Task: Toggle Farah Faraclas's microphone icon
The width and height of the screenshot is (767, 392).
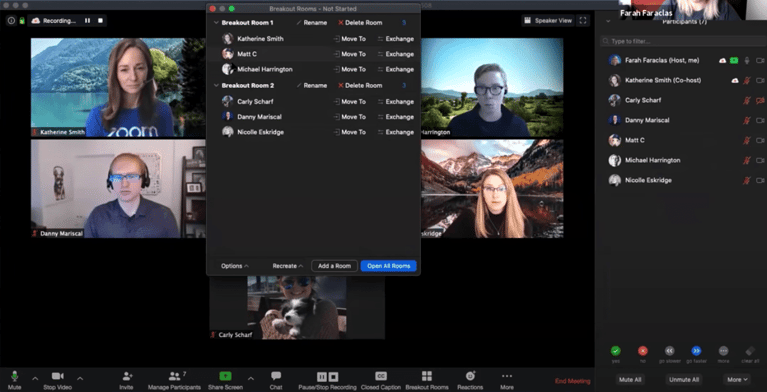Action: point(747,60)
